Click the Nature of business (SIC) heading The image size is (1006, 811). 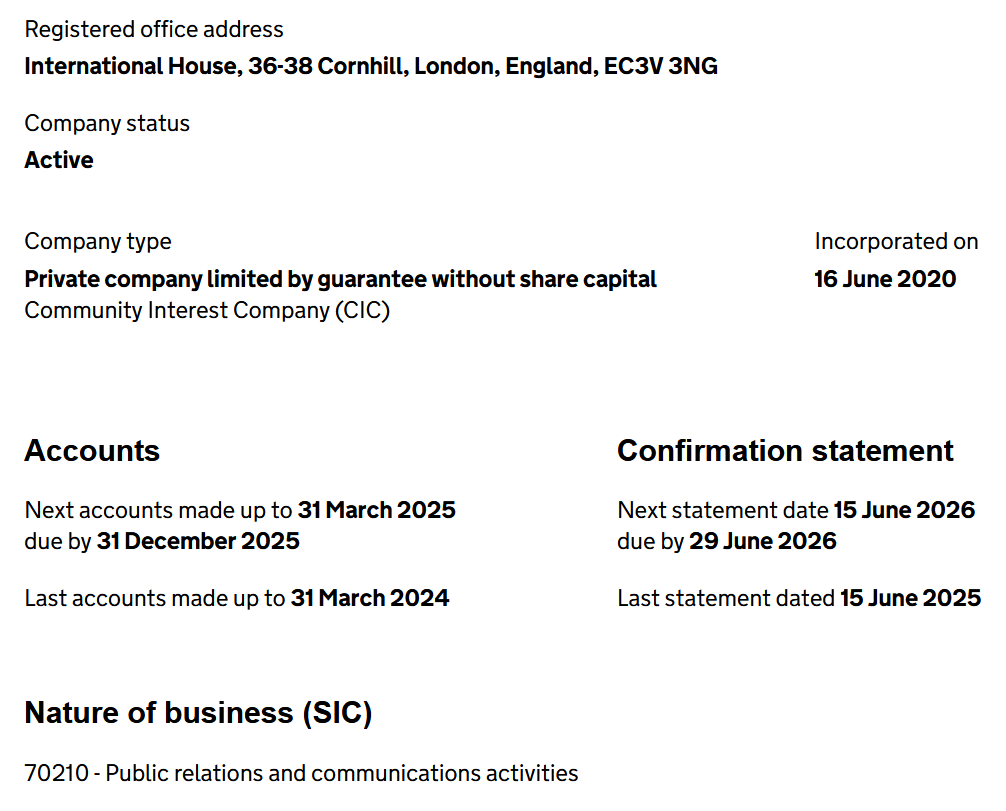point(198,713)
